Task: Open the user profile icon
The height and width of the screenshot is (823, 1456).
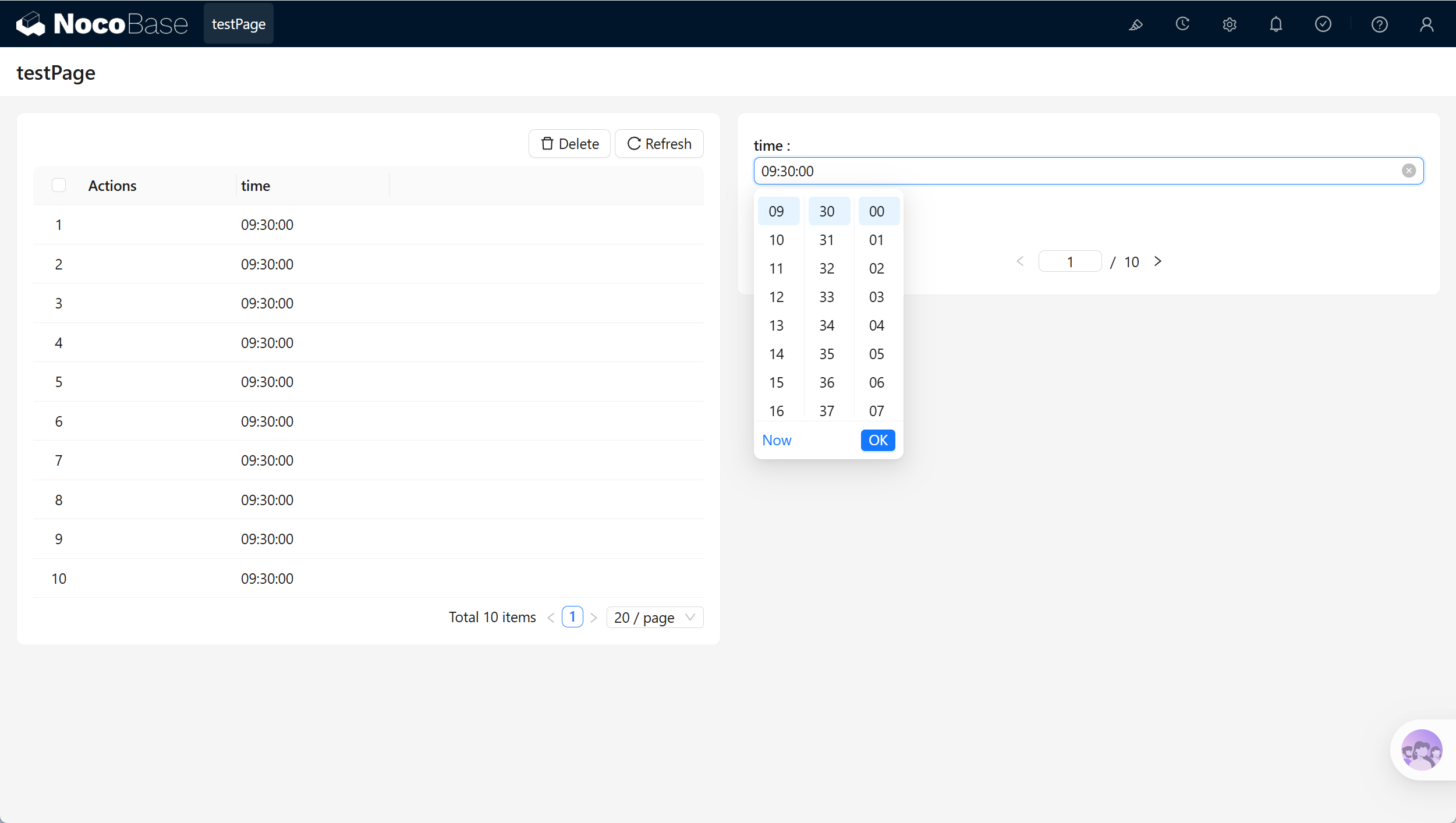Action: 1427,24
